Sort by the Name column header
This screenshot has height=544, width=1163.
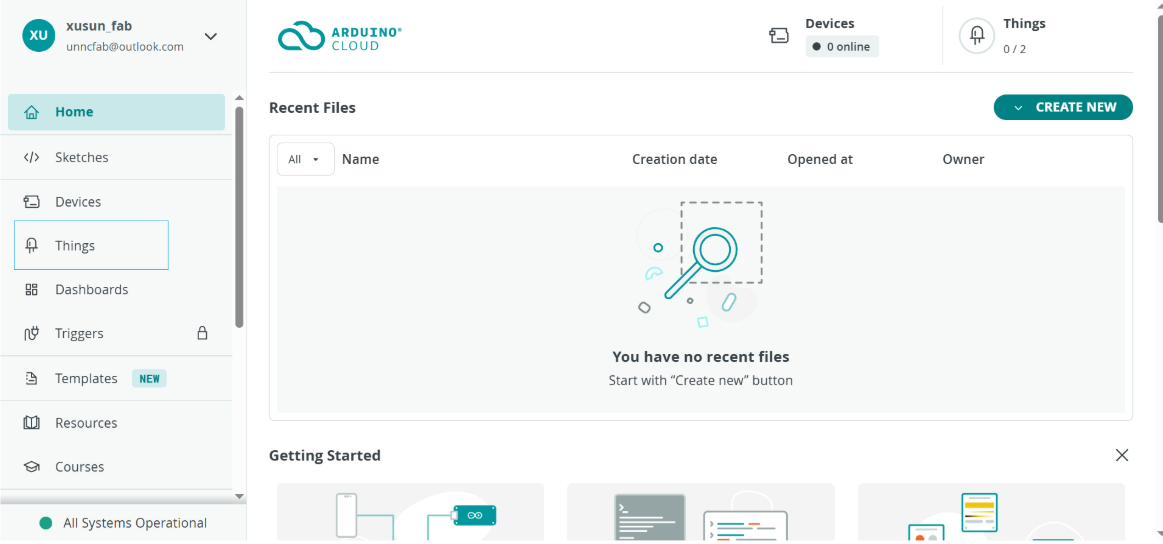(360, 159)
